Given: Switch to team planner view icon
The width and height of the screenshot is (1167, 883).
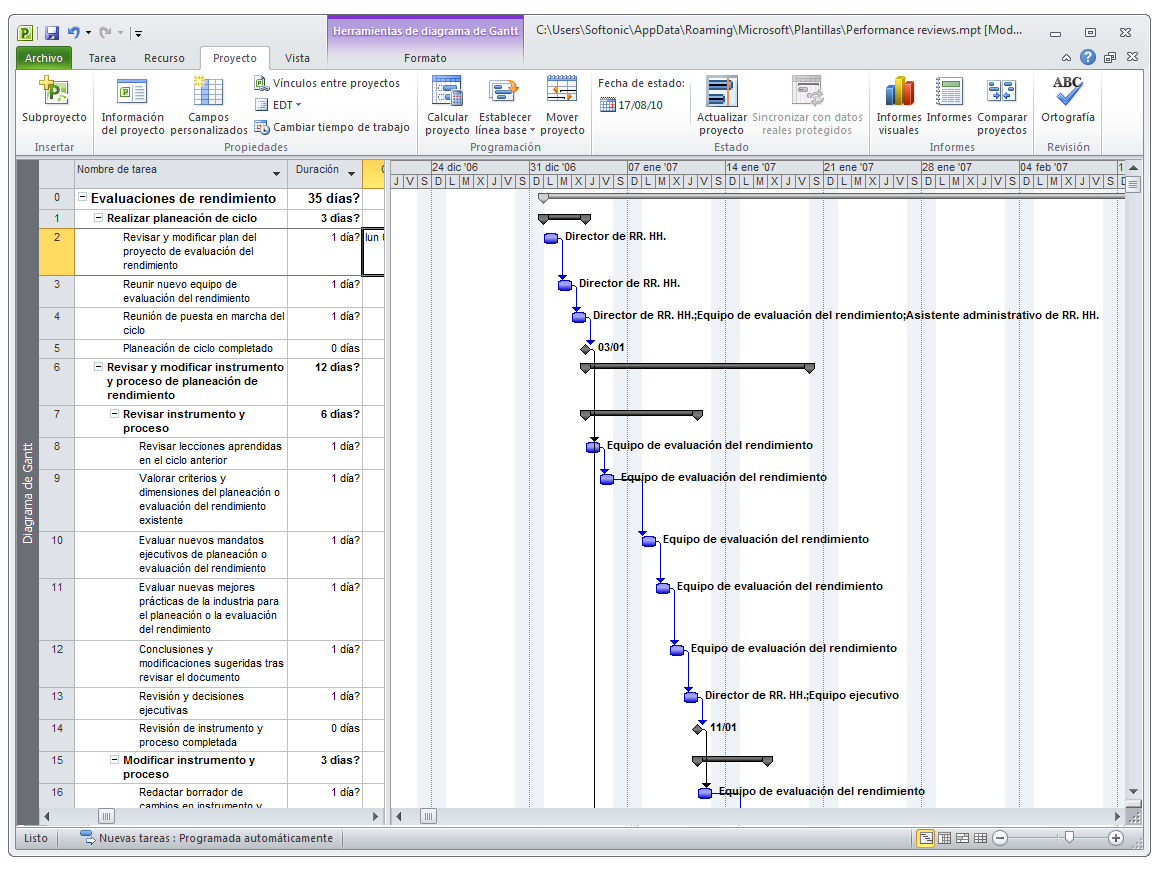Looking at the screenshot, I should (962, 838).
